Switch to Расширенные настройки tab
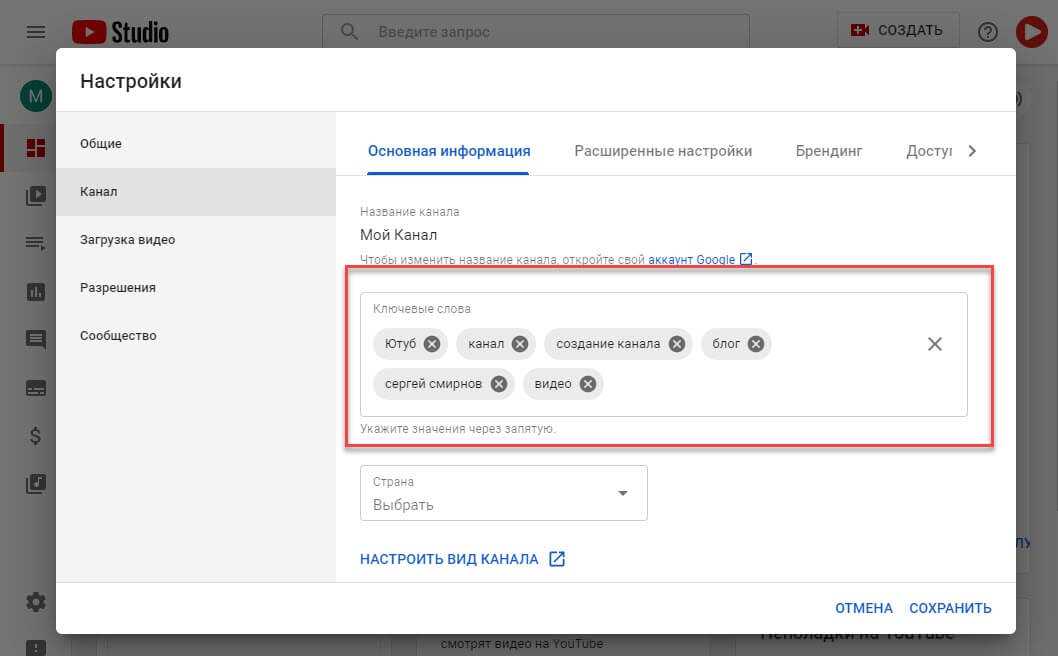 tap(663, 151)
